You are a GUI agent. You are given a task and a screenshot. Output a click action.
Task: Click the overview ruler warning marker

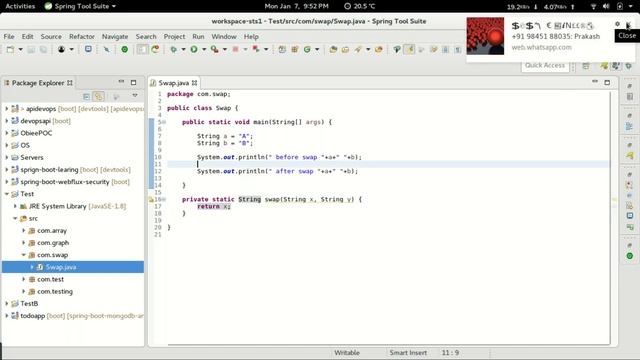pos(614,199)
